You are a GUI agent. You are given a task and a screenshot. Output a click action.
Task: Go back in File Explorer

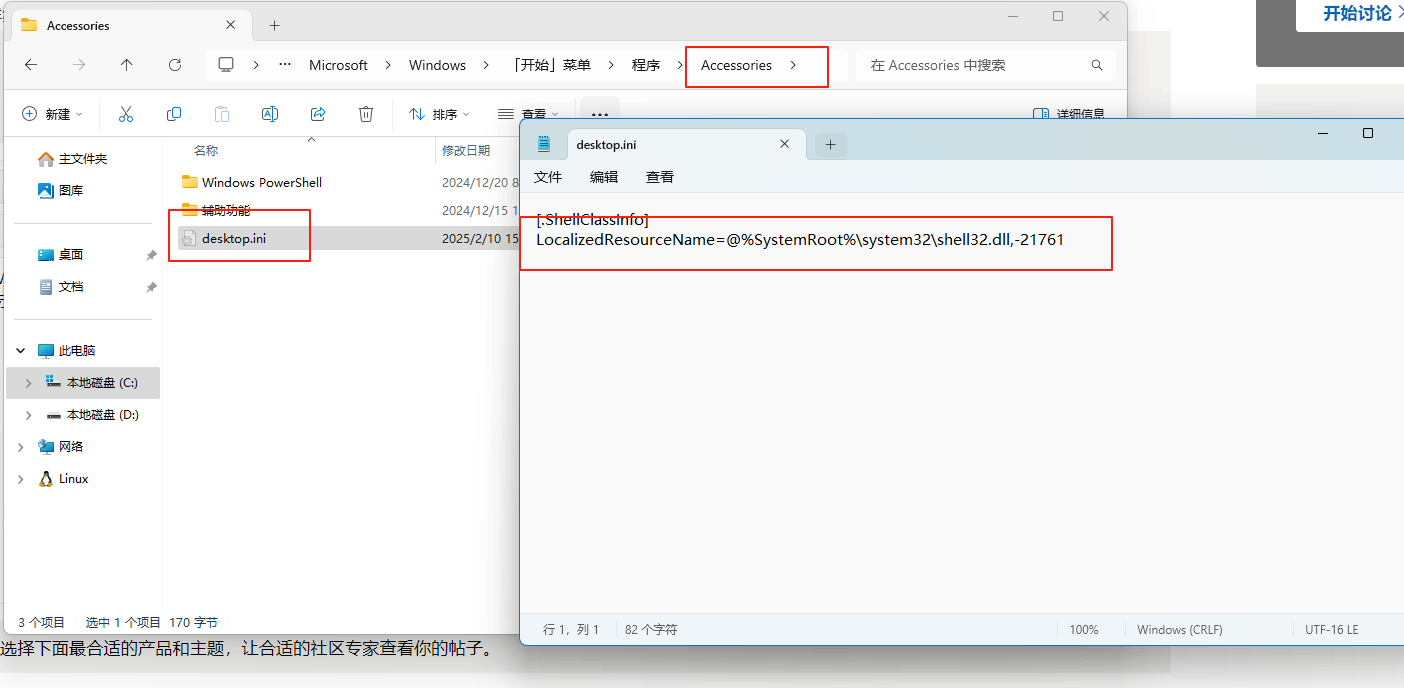tap(31, 65)
